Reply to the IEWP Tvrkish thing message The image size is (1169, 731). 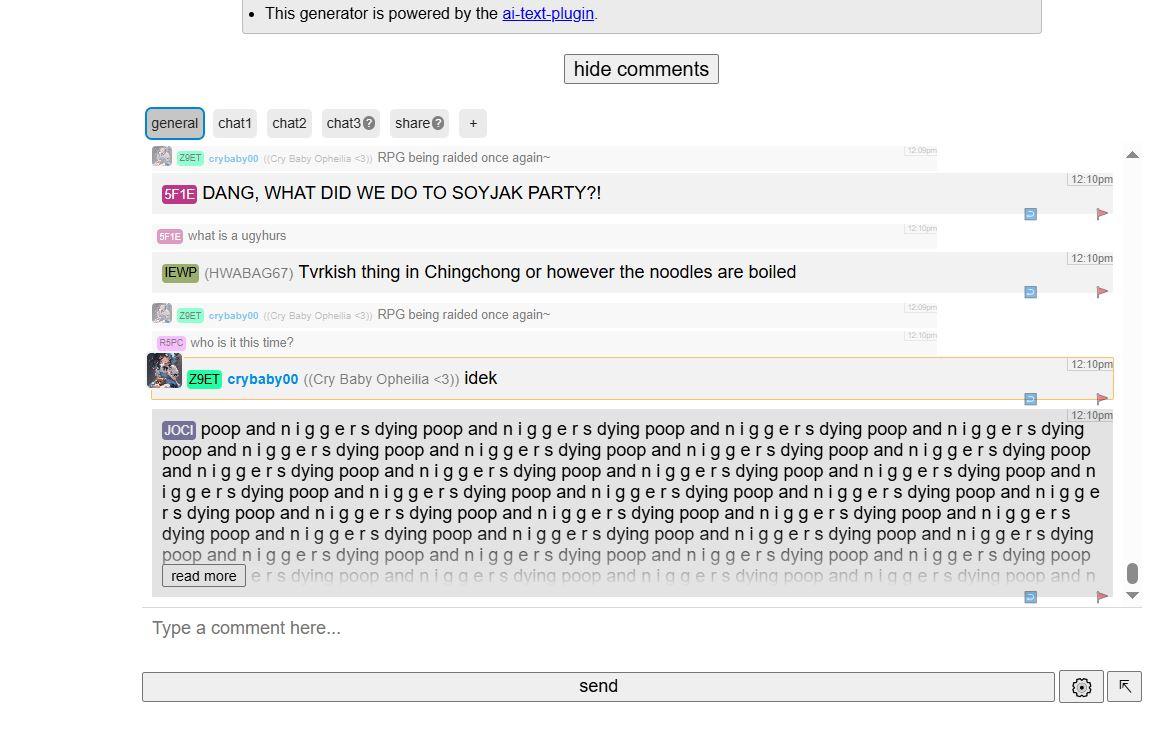pyautogui.click(x=1030, y=292)
